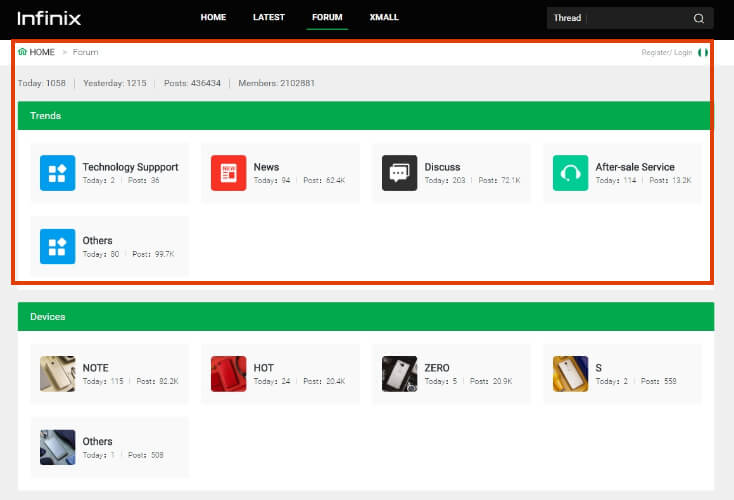Open the Discuss board title
Image resolution: width=734 pixels, height=500 pixels.
442,167
